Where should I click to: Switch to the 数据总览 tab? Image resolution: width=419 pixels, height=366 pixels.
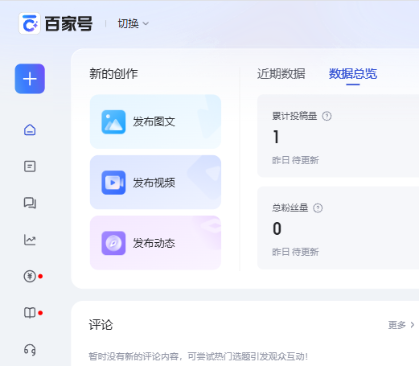(353, 74)
